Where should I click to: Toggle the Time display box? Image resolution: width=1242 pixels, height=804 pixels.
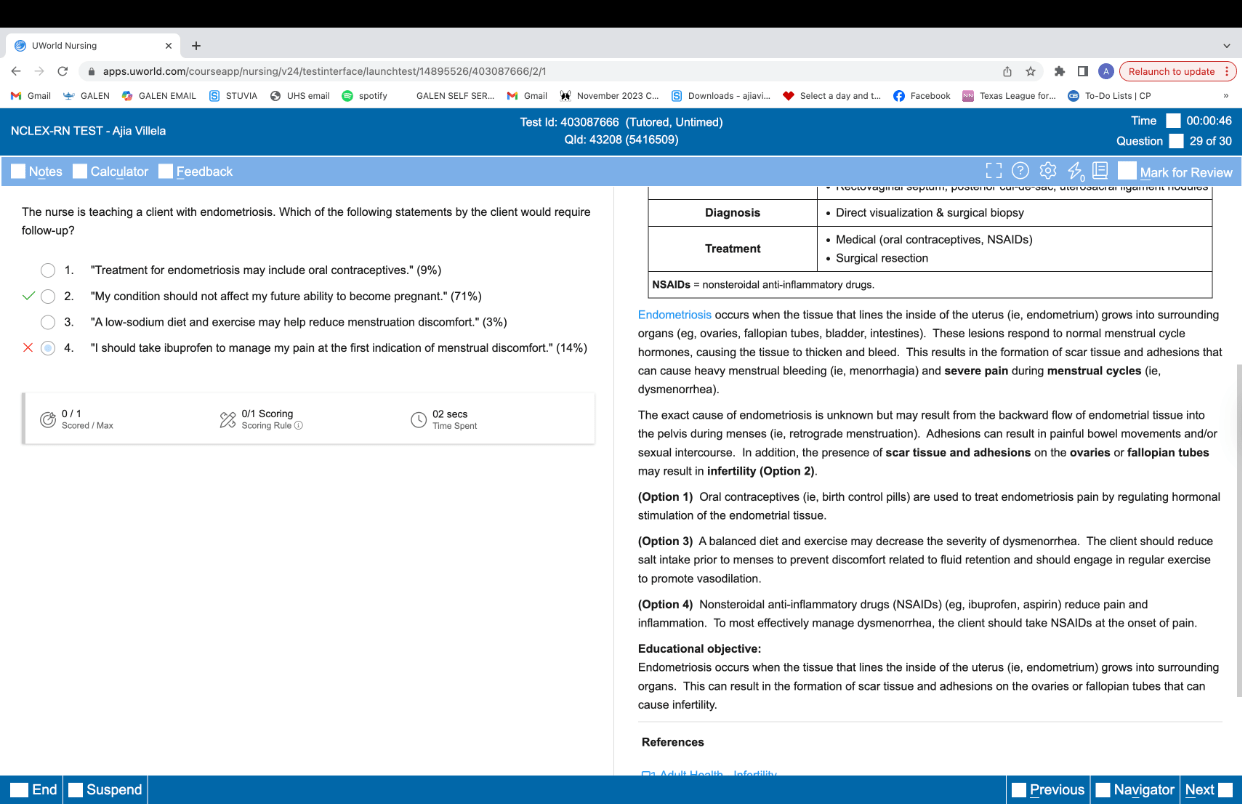tap(1173, 121)
